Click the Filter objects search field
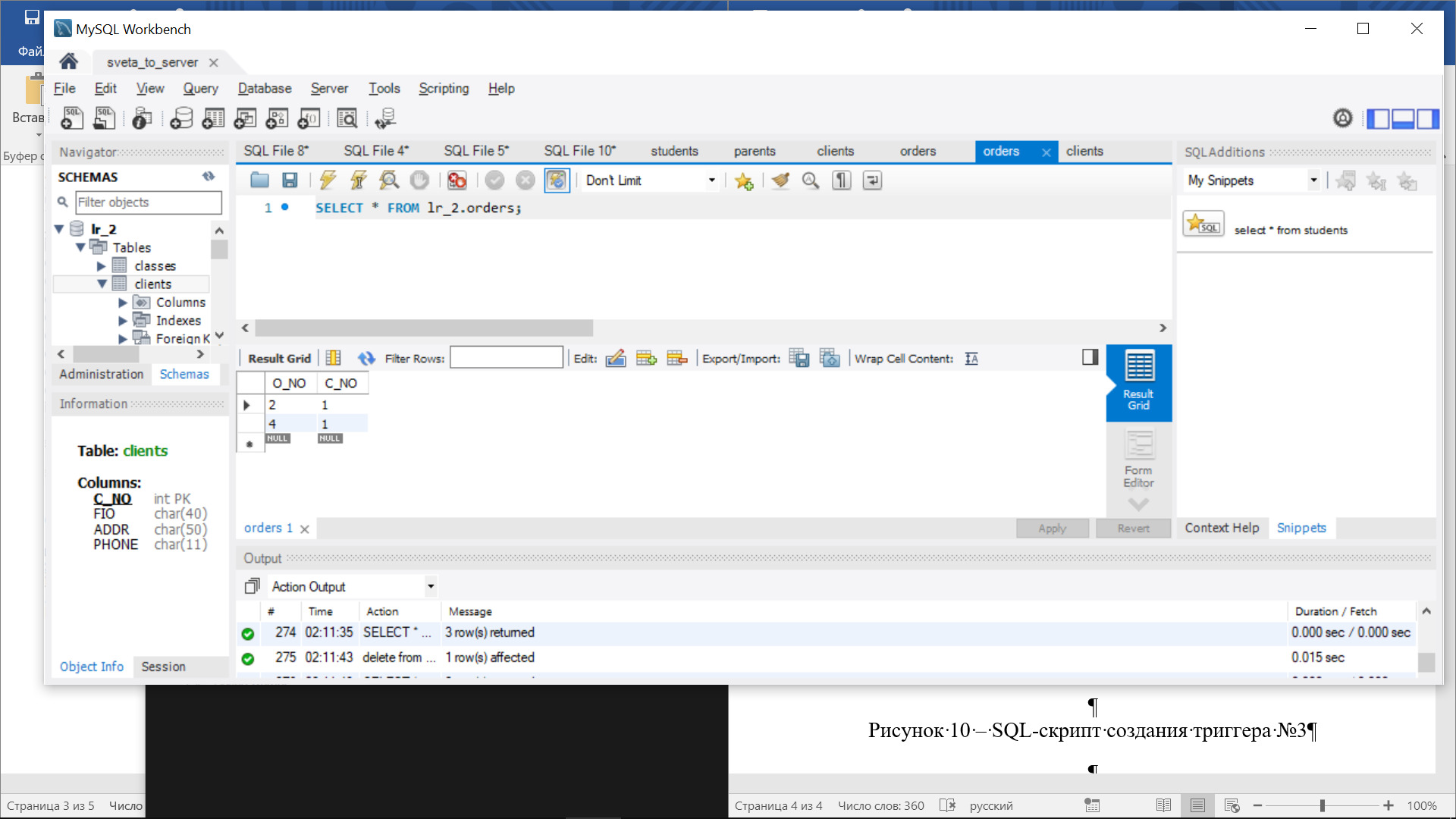This screenshot has height=819, width=1456. click(149, 202)
